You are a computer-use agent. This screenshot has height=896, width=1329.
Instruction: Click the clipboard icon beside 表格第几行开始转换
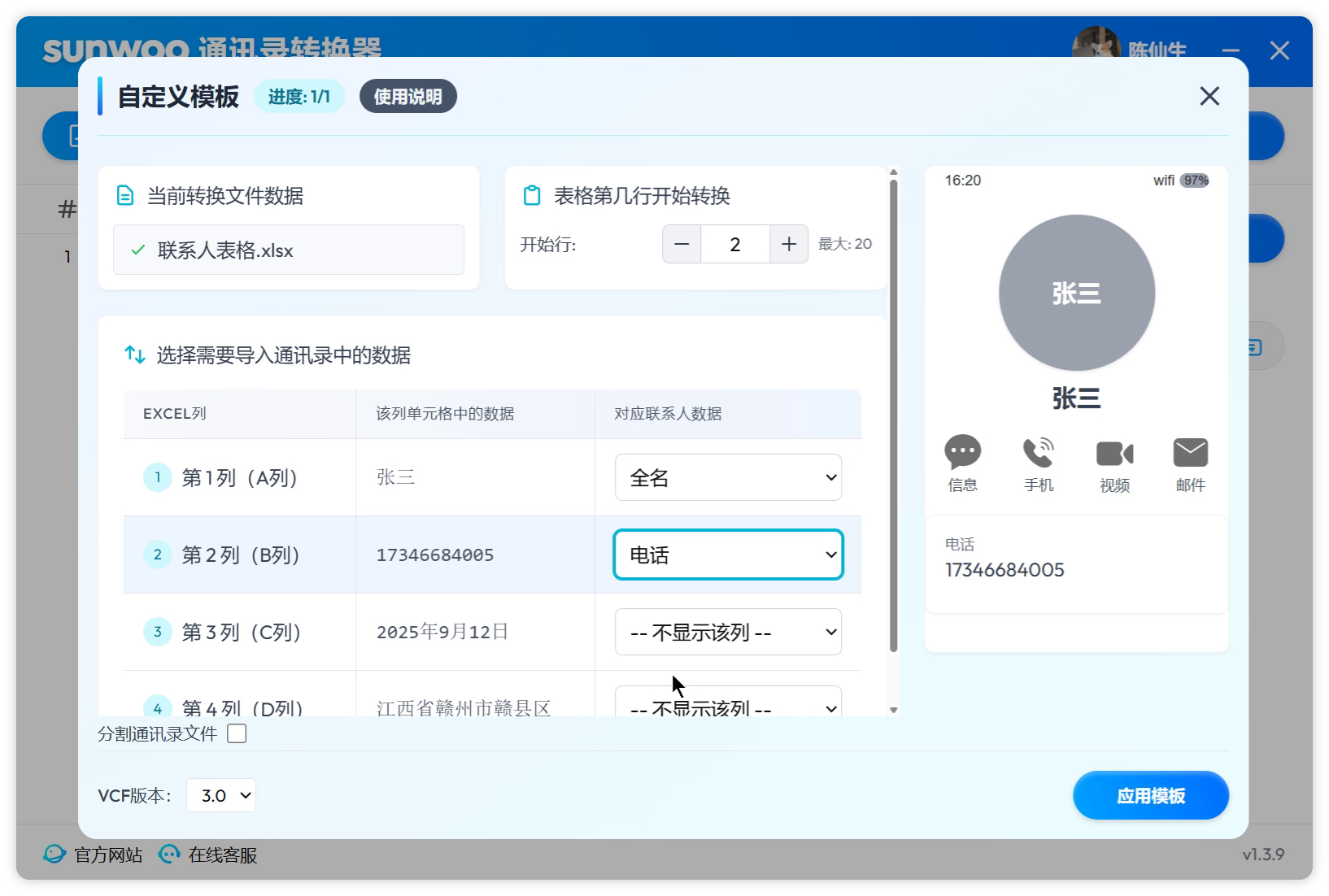(x=530, y=195)
